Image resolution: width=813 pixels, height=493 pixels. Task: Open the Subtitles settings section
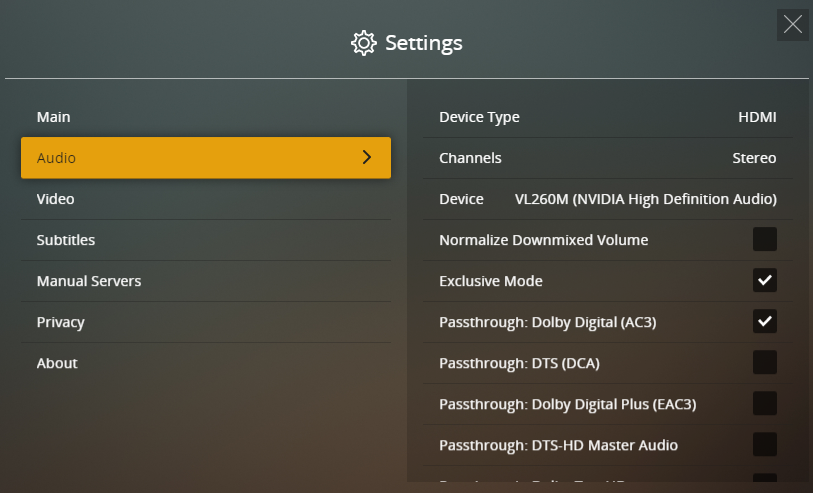point(66,240)
